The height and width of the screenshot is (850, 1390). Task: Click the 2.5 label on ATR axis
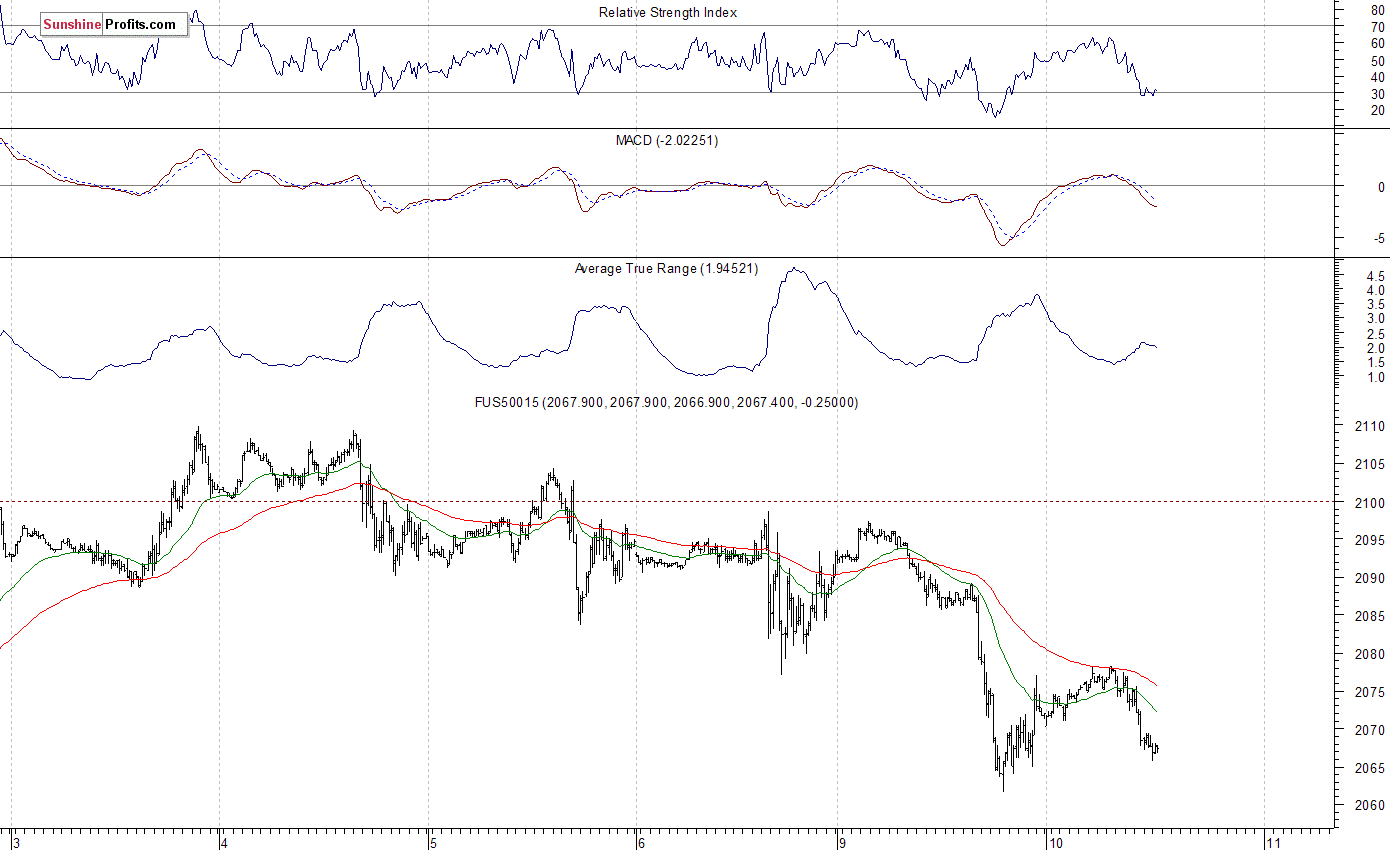1375,333
